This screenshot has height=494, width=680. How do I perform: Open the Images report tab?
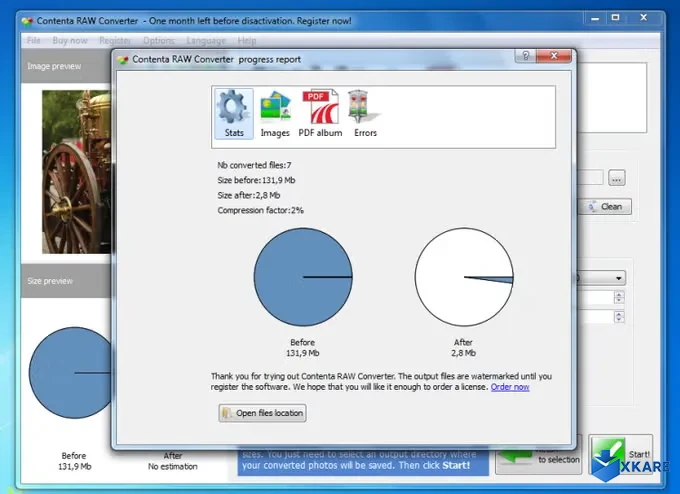tap(275, 113)
